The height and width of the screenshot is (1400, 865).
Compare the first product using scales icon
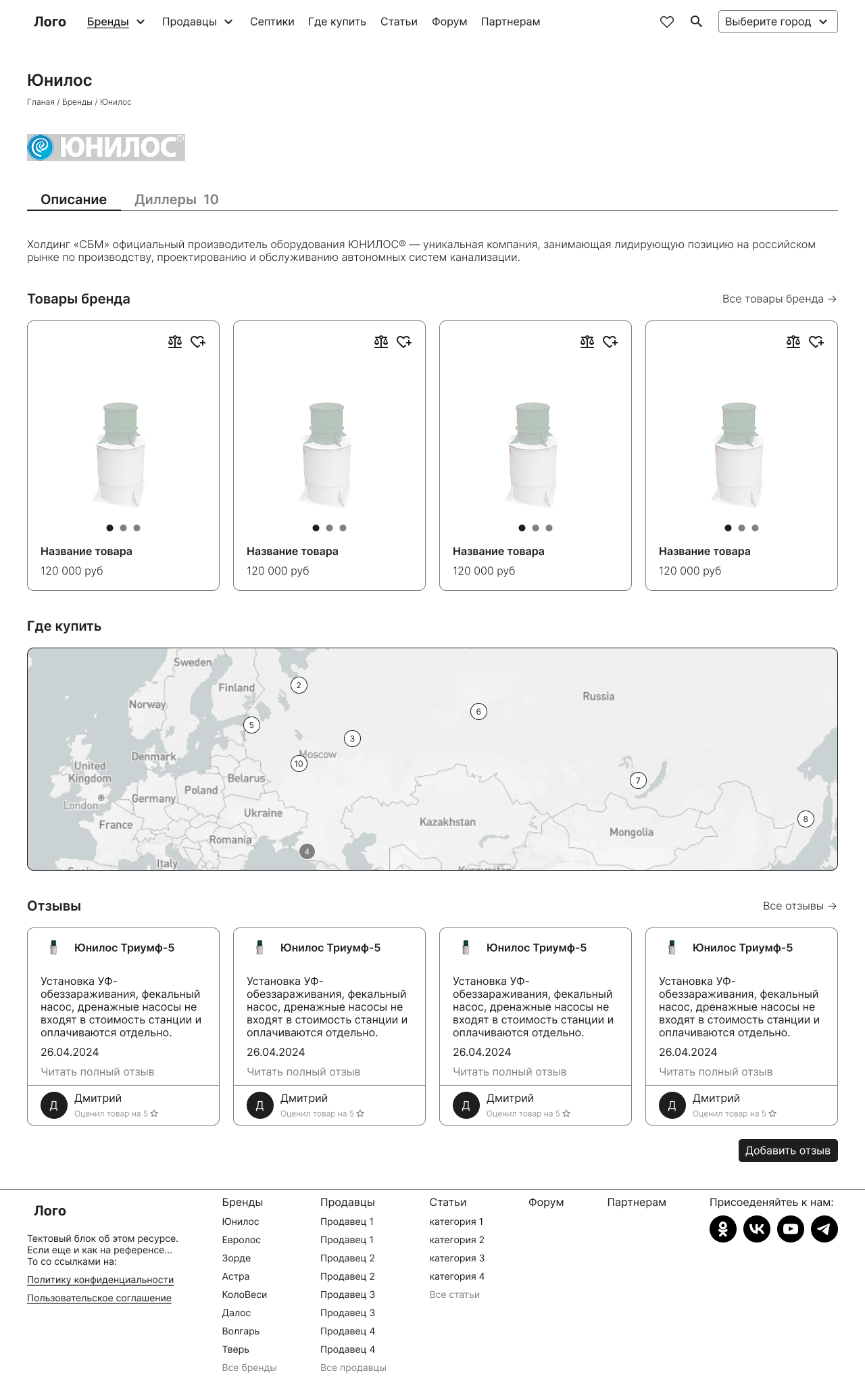175,342
